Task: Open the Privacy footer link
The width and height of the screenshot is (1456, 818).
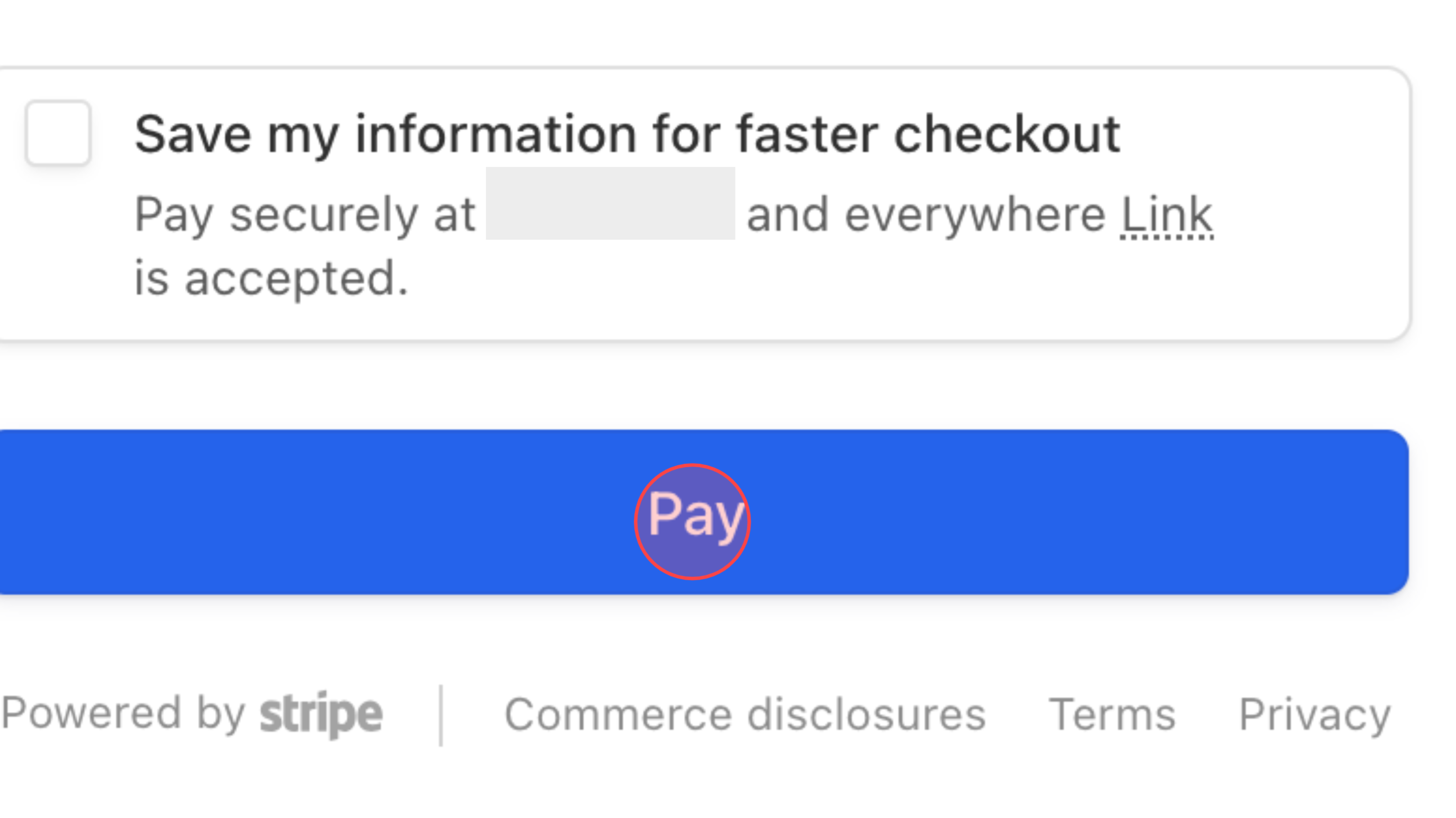Action: 1314,714
